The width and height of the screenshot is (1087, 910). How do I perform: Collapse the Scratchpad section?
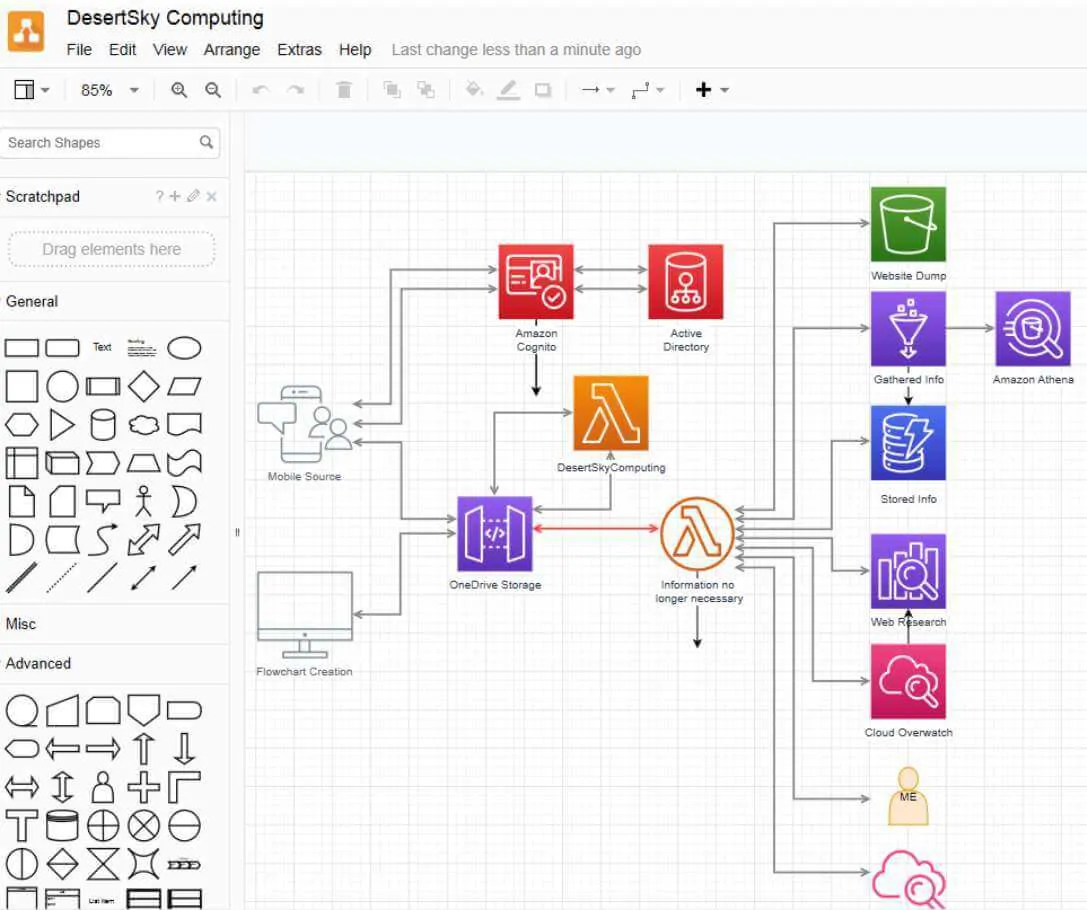click(x=42, y=197)
